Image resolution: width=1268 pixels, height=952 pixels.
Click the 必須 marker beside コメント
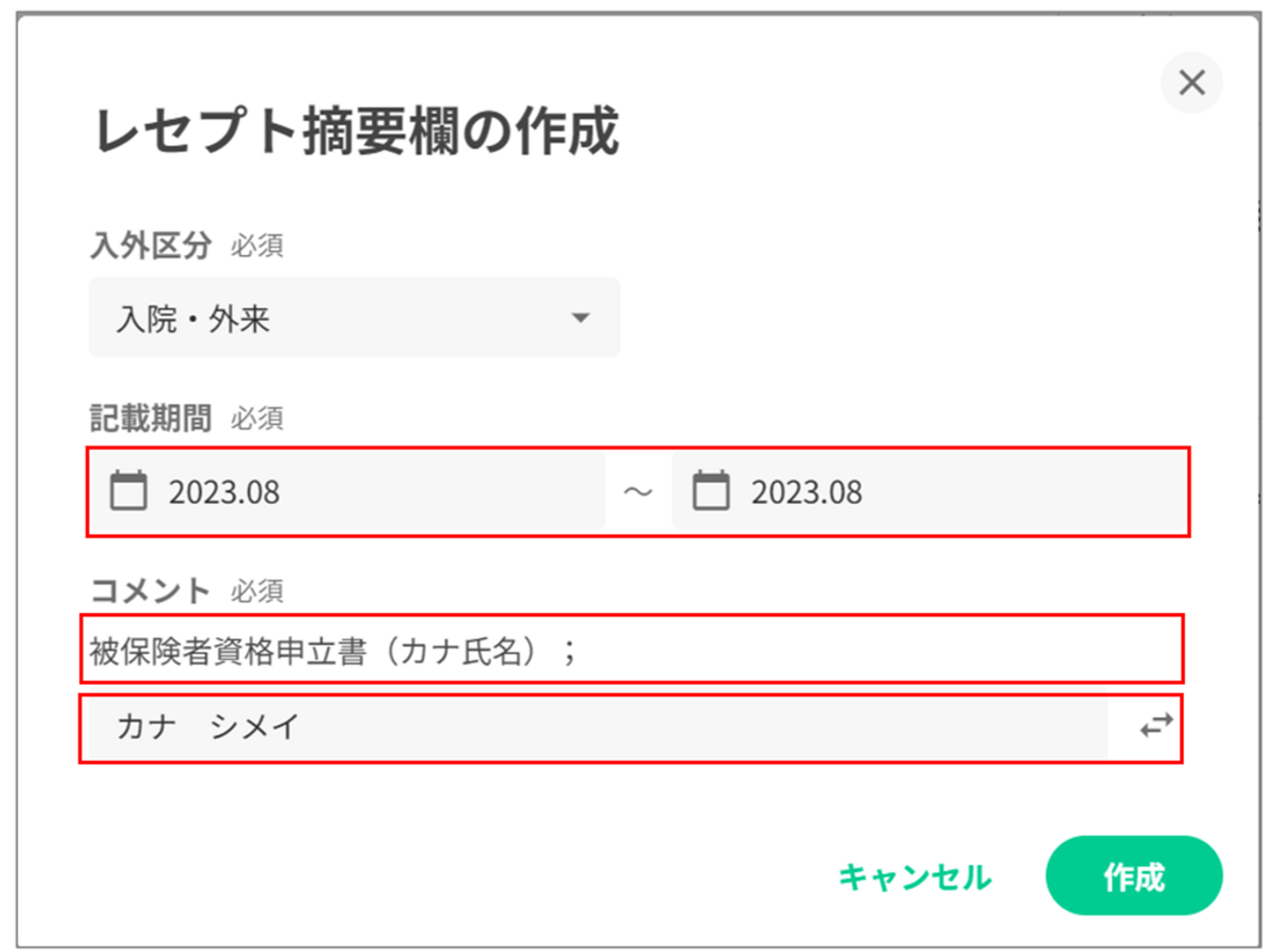[x=257, y=591]
